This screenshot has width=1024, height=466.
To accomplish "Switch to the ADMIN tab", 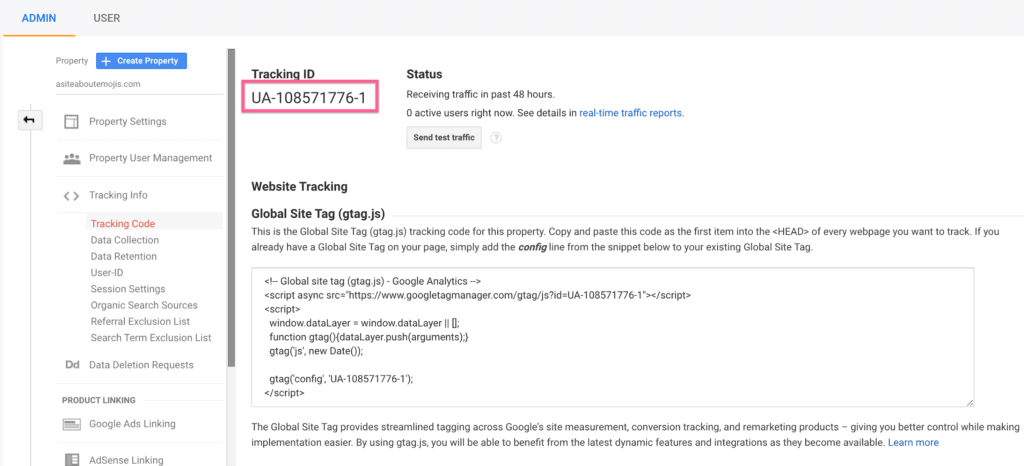I will [39, 18].
